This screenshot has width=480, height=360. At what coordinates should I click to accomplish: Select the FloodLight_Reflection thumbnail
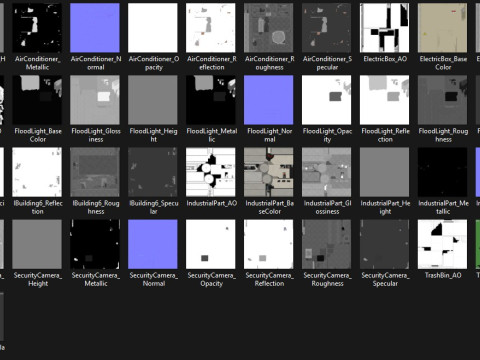coord(385,100)
